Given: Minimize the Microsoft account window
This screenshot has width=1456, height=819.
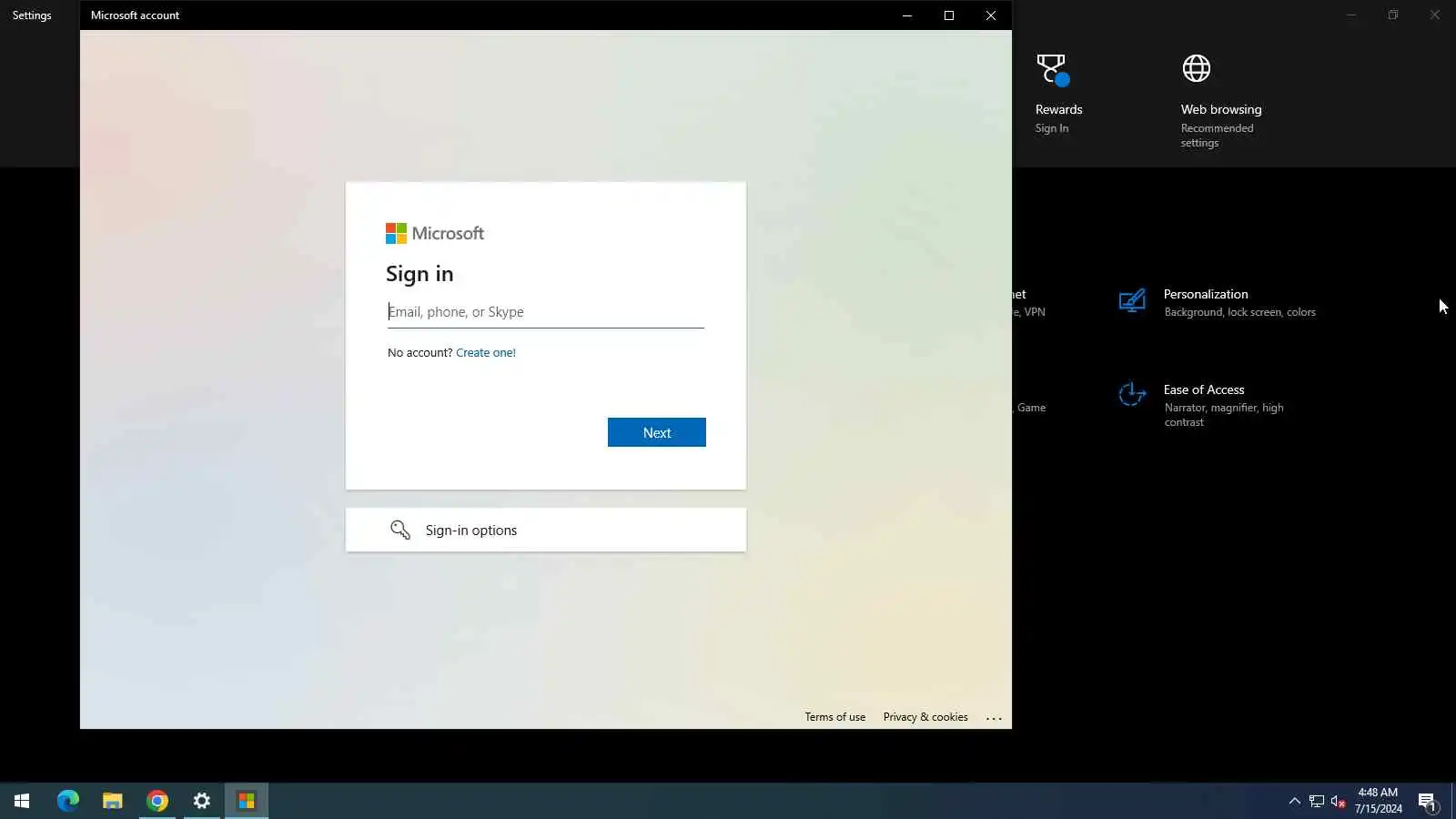Looking at the screenshot, I should pos(907,15).
